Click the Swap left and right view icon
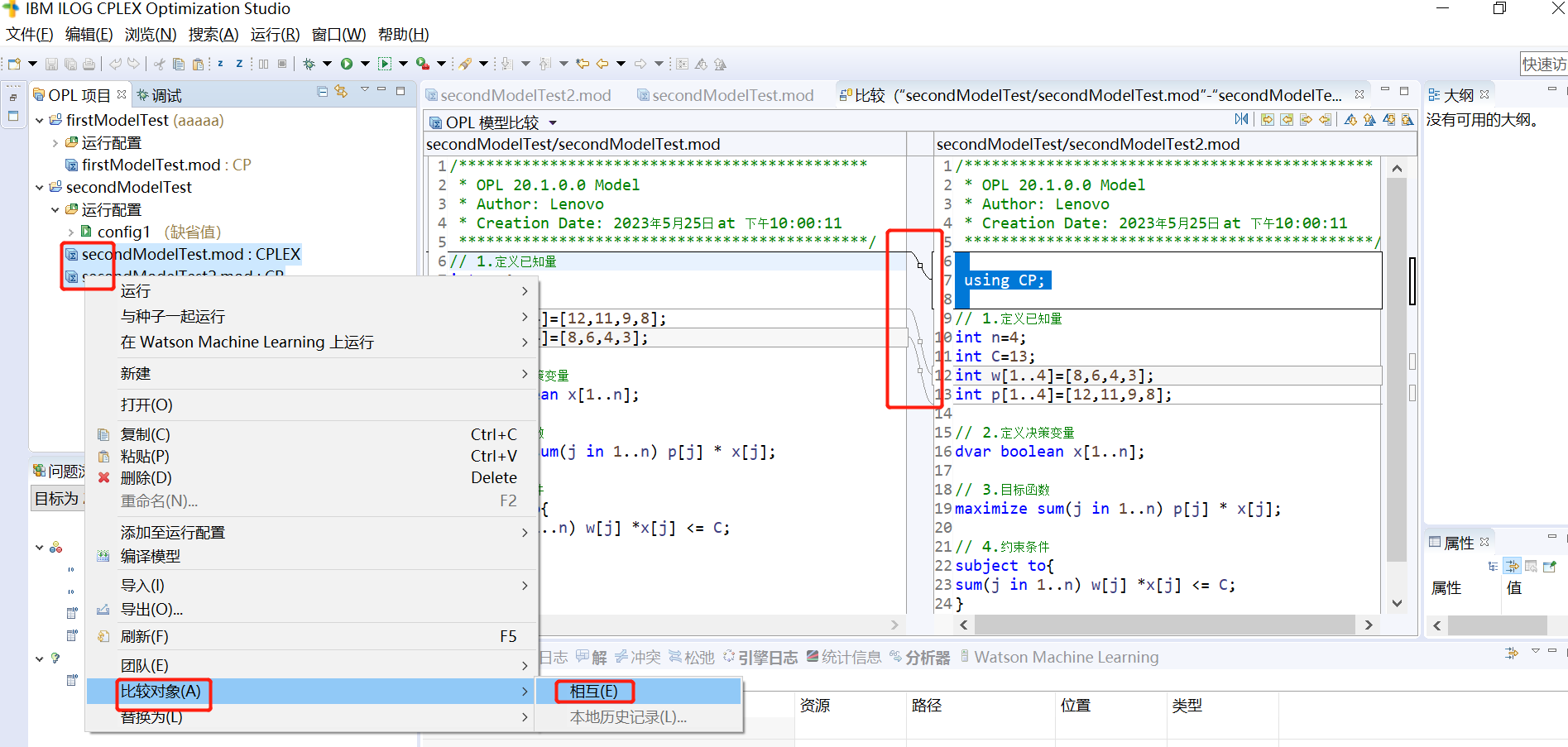Viewport: 1568px width, 747px height. pyautogui.click(x=1241, y=120)
